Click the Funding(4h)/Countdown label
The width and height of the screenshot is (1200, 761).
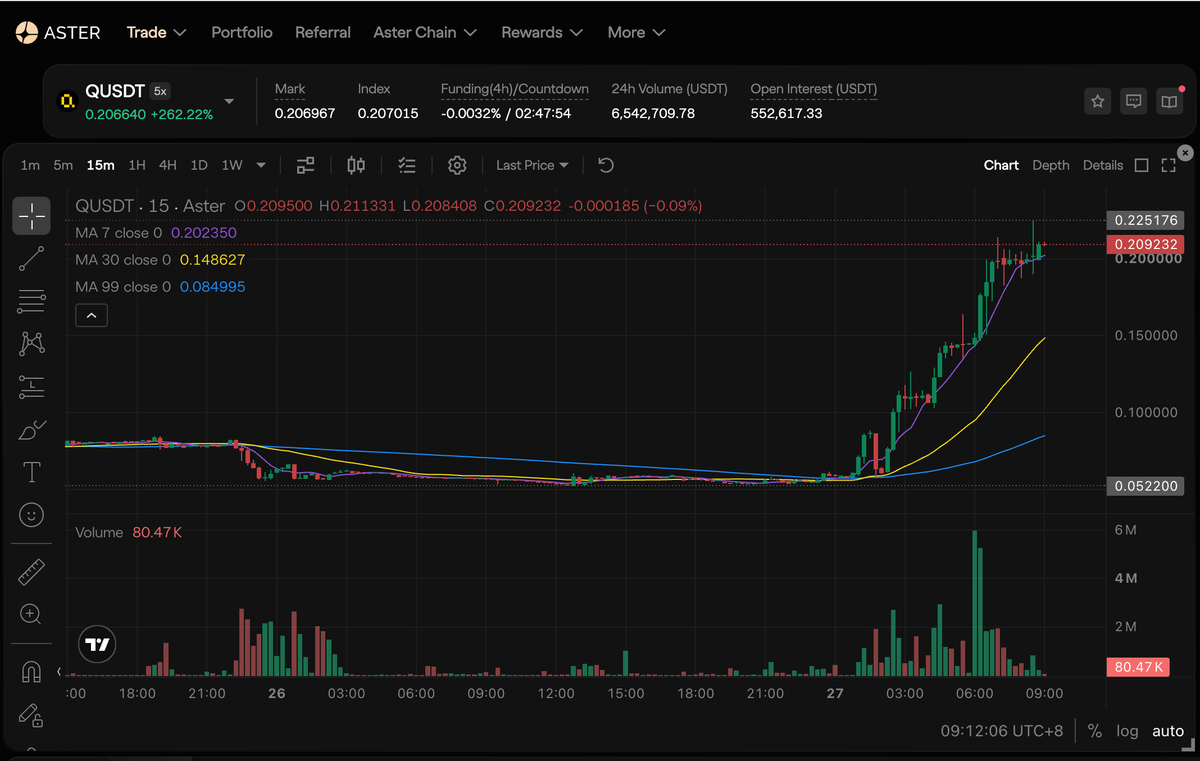(x=515, y=89)
